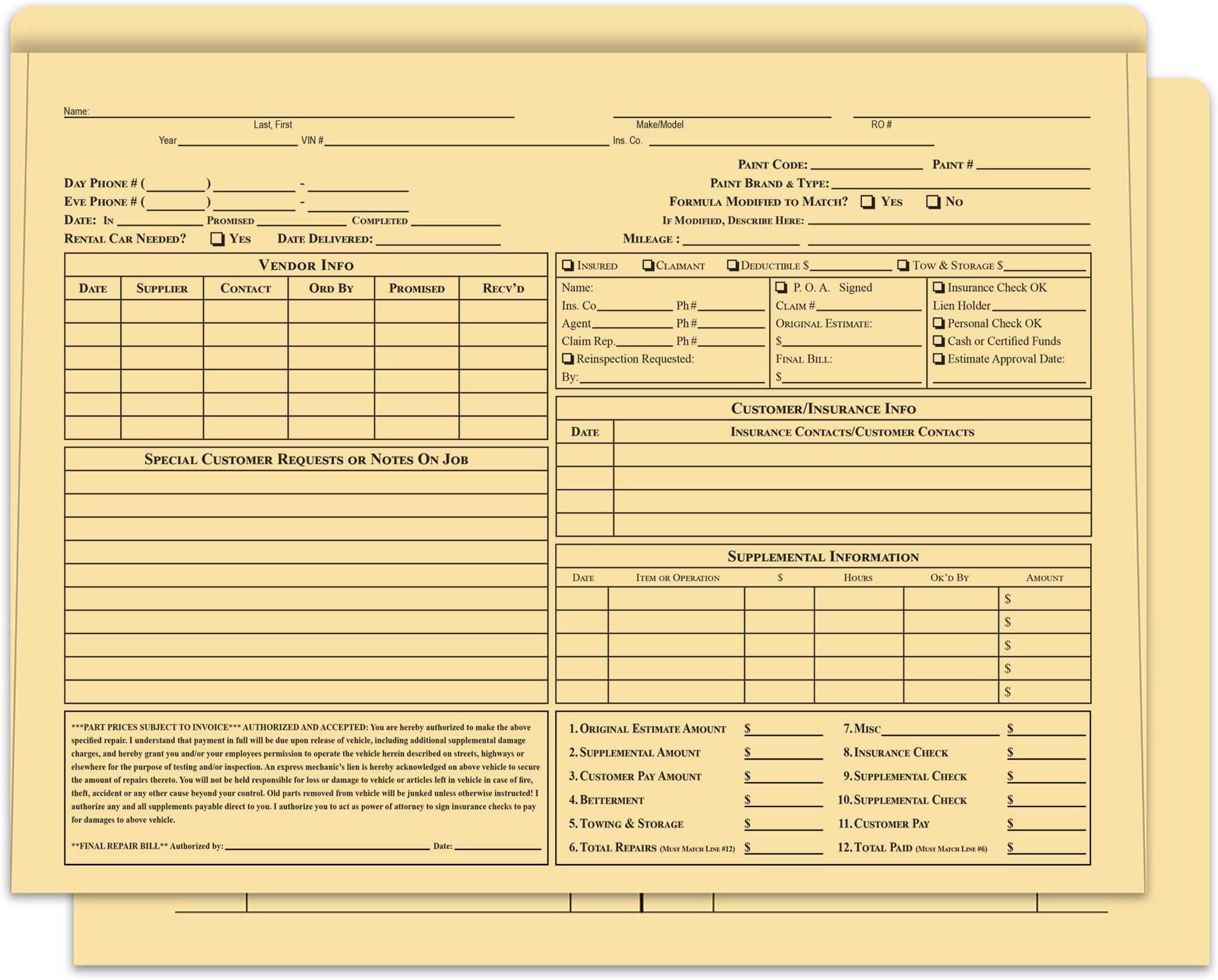This screenshot has height=980, width=1218.
Task: Tick Cash or Certified Funds box
Action: pyautogui.click(x=938, y=341)
